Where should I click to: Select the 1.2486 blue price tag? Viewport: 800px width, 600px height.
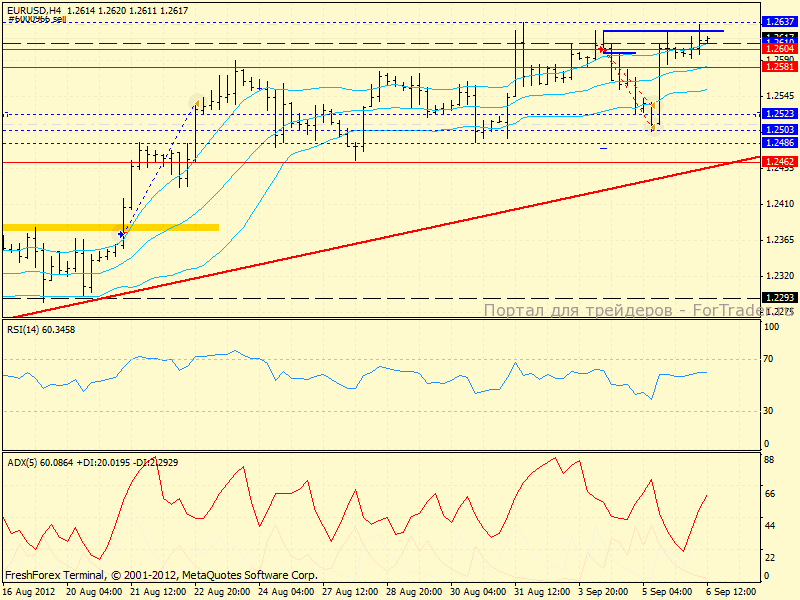[x=779, y=144]
